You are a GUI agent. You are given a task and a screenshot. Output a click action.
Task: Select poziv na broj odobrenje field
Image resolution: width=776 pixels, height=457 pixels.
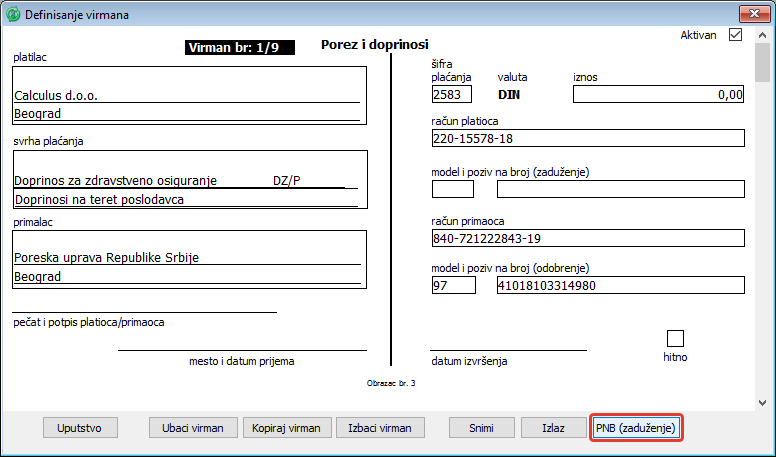coord(620,285)
